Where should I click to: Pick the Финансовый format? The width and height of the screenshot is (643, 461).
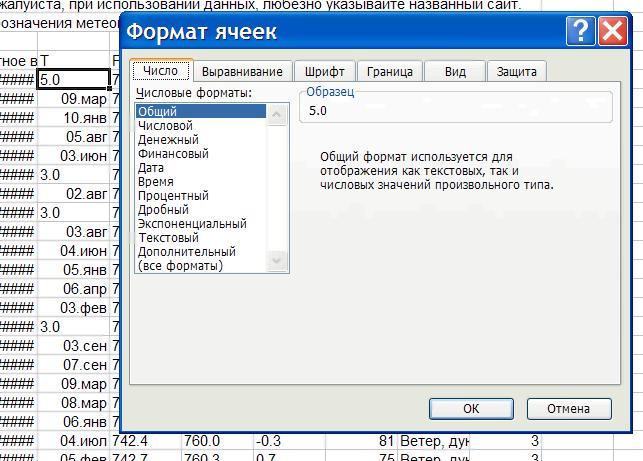tap(173, 154)
